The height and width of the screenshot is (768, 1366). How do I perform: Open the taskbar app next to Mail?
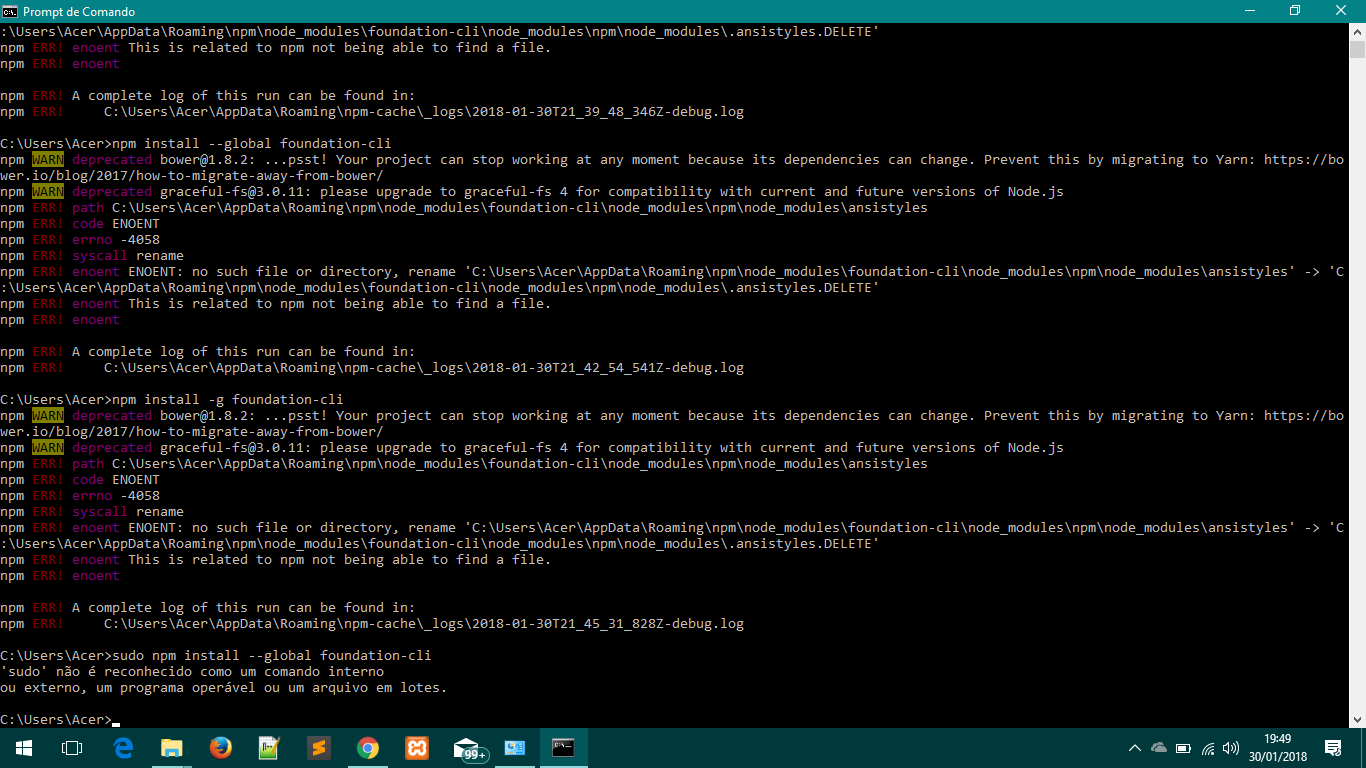click(515, 748)
